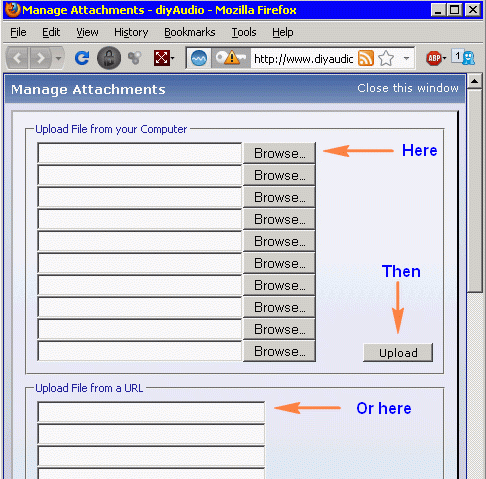Image resolution: width=486 pixels, height=479 pixels.
Task: Click the seventh Browse button
Action: coord(279,285)
